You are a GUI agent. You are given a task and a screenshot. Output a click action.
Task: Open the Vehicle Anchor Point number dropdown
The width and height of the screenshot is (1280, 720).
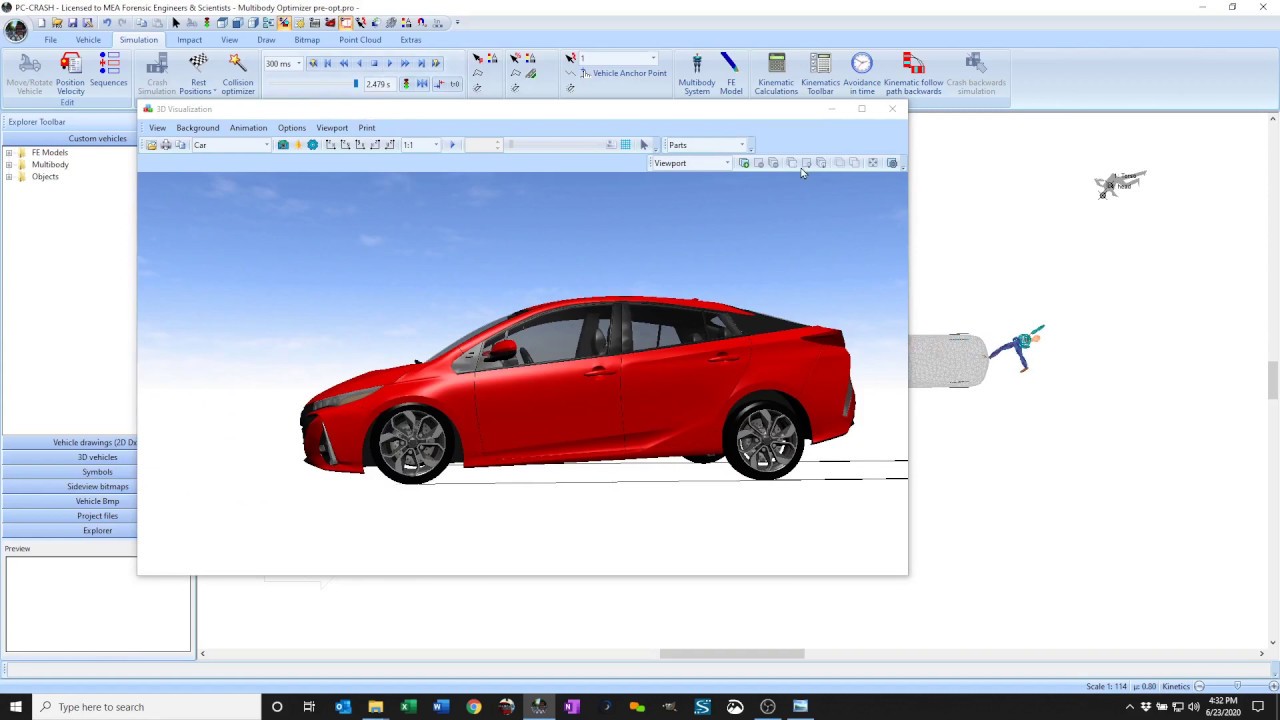[x=653, y=58]
